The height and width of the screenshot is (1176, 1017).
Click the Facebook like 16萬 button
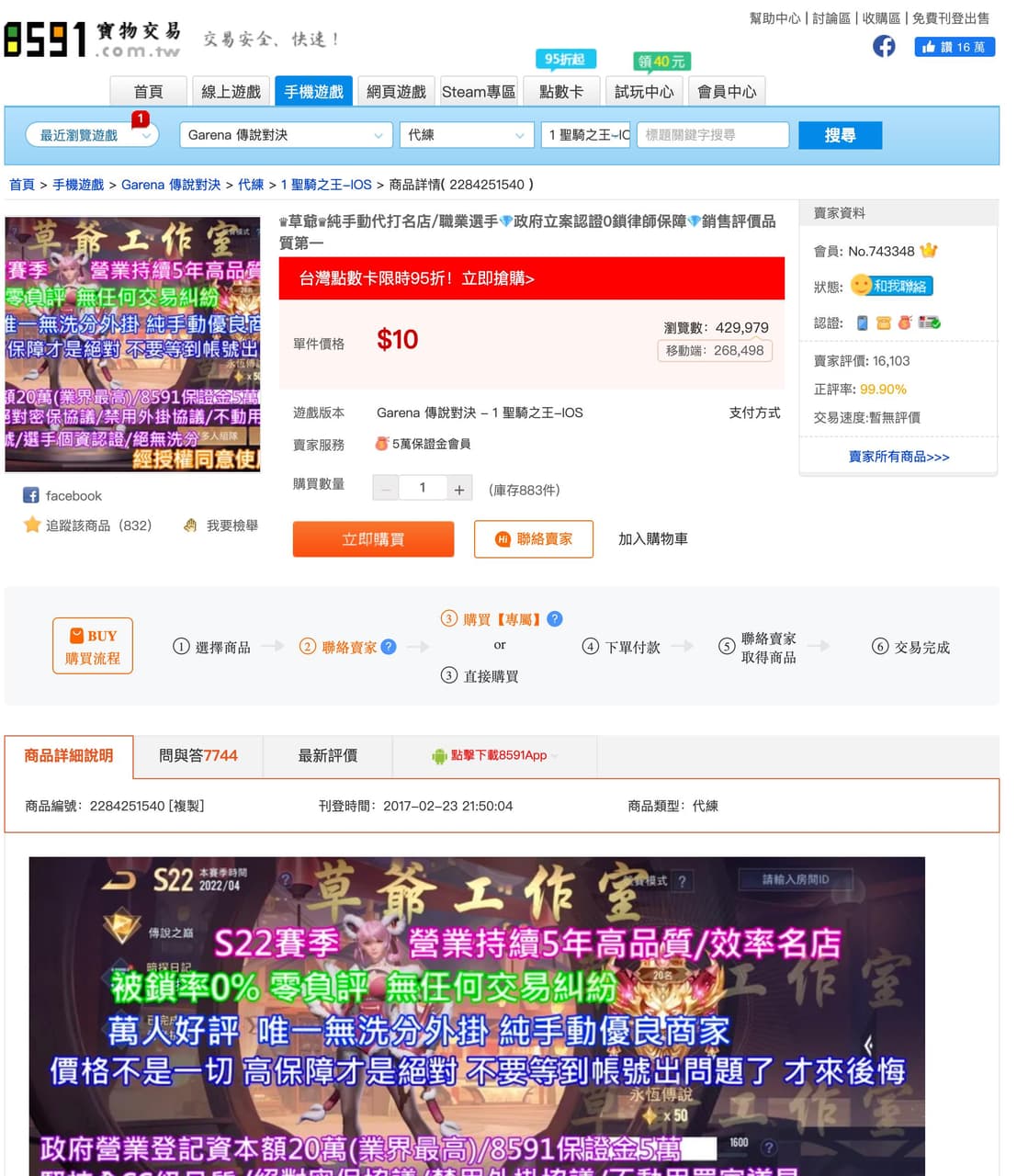coord(955,47)
